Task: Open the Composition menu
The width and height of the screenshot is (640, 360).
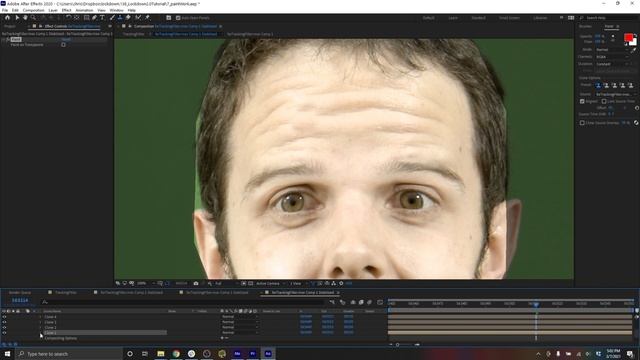Action: pos(33,10)
